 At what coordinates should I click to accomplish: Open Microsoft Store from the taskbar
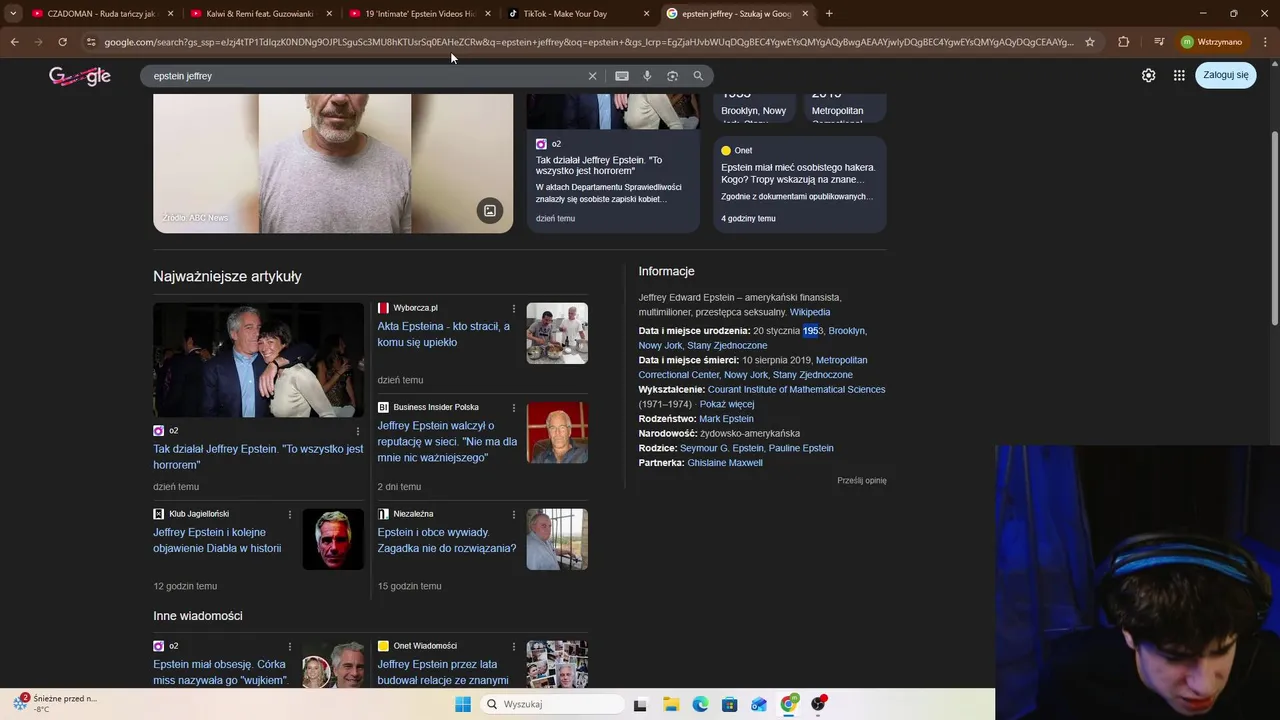coord(730,704)
